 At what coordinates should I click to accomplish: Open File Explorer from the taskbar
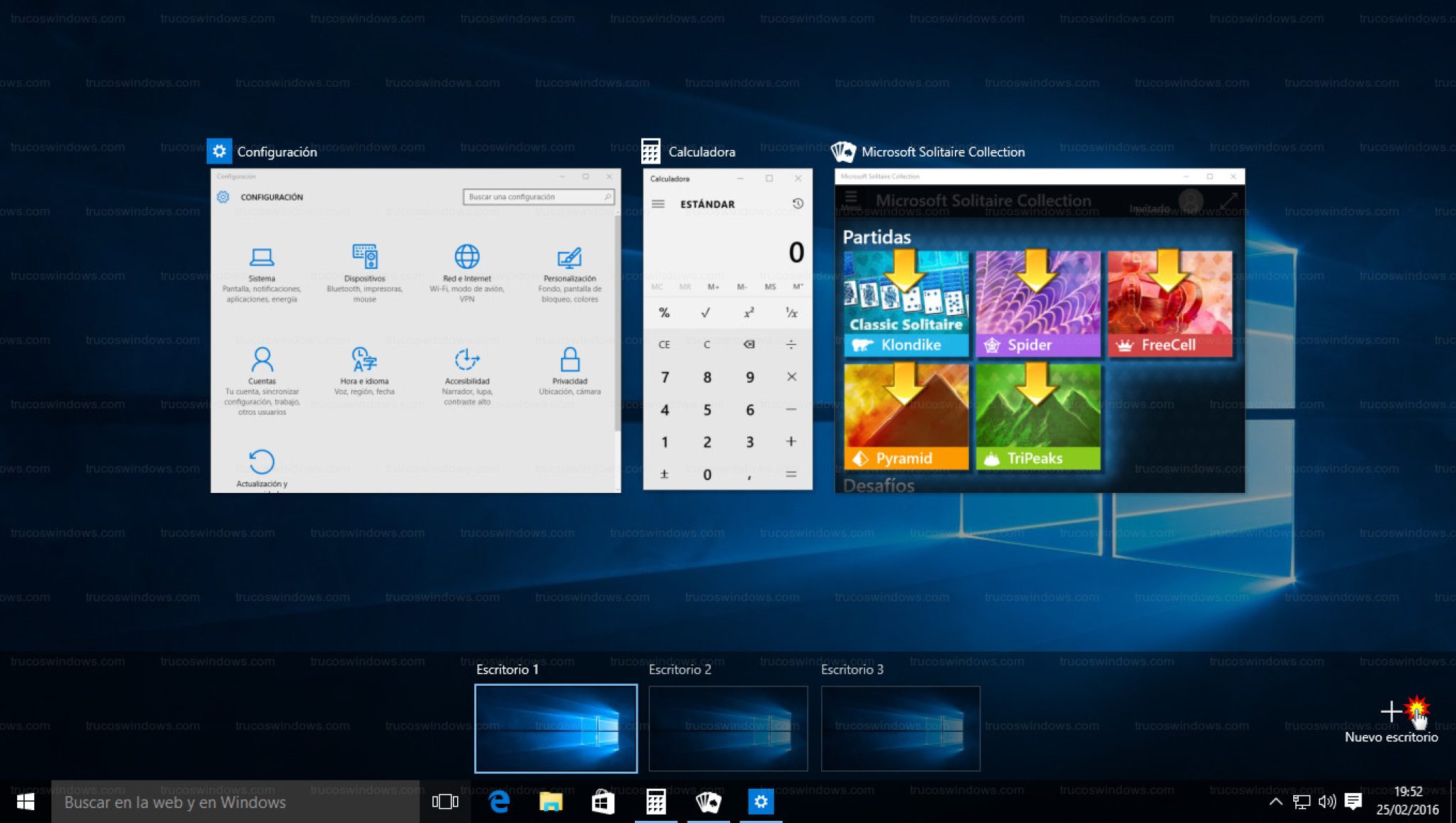pos(552,802)
